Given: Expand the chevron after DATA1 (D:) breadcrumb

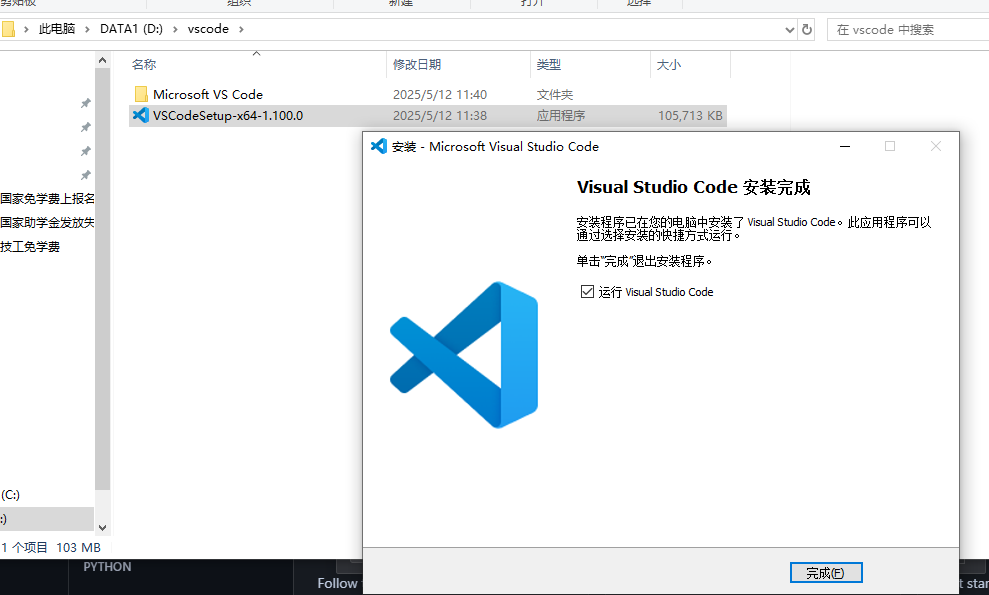Looking at the screenshot, I should click(x=175, y=29).
